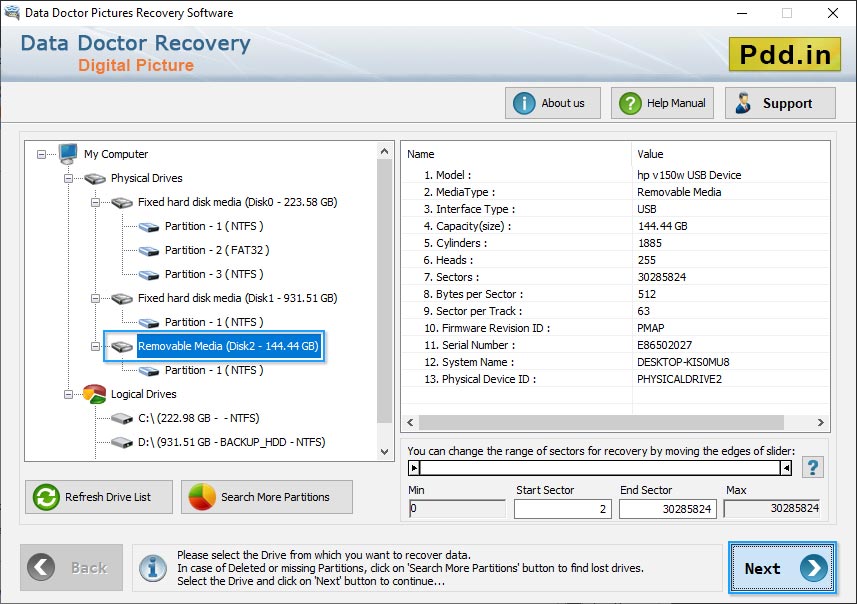The image size is (857, 604).
Task: Collapse the Logical Drives node
Action: pos(68,395)
